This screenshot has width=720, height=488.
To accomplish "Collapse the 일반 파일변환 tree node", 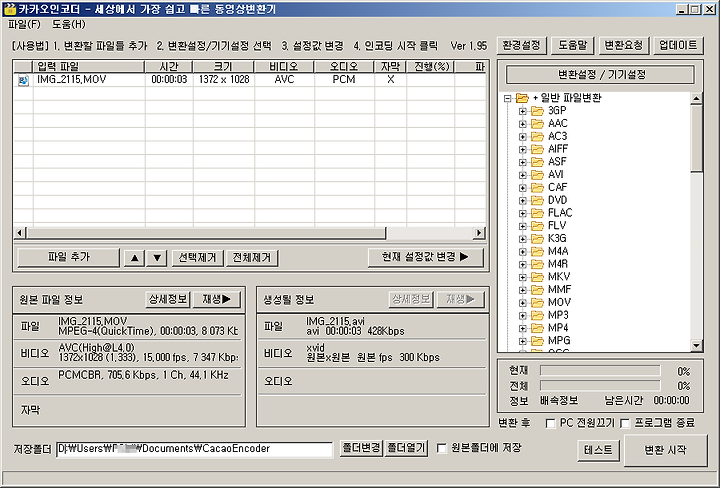I will click(x=507, y=98).
